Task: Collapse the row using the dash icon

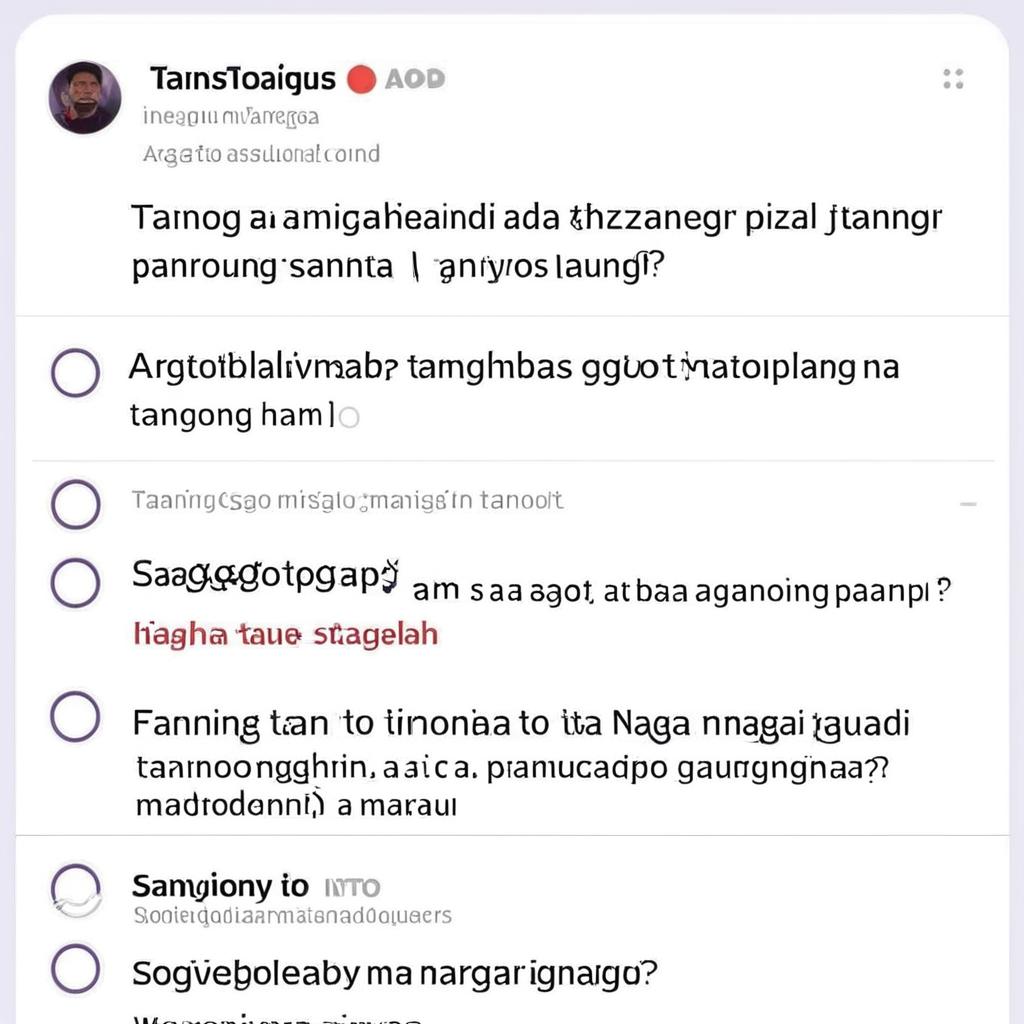Action: click(968, 504)
